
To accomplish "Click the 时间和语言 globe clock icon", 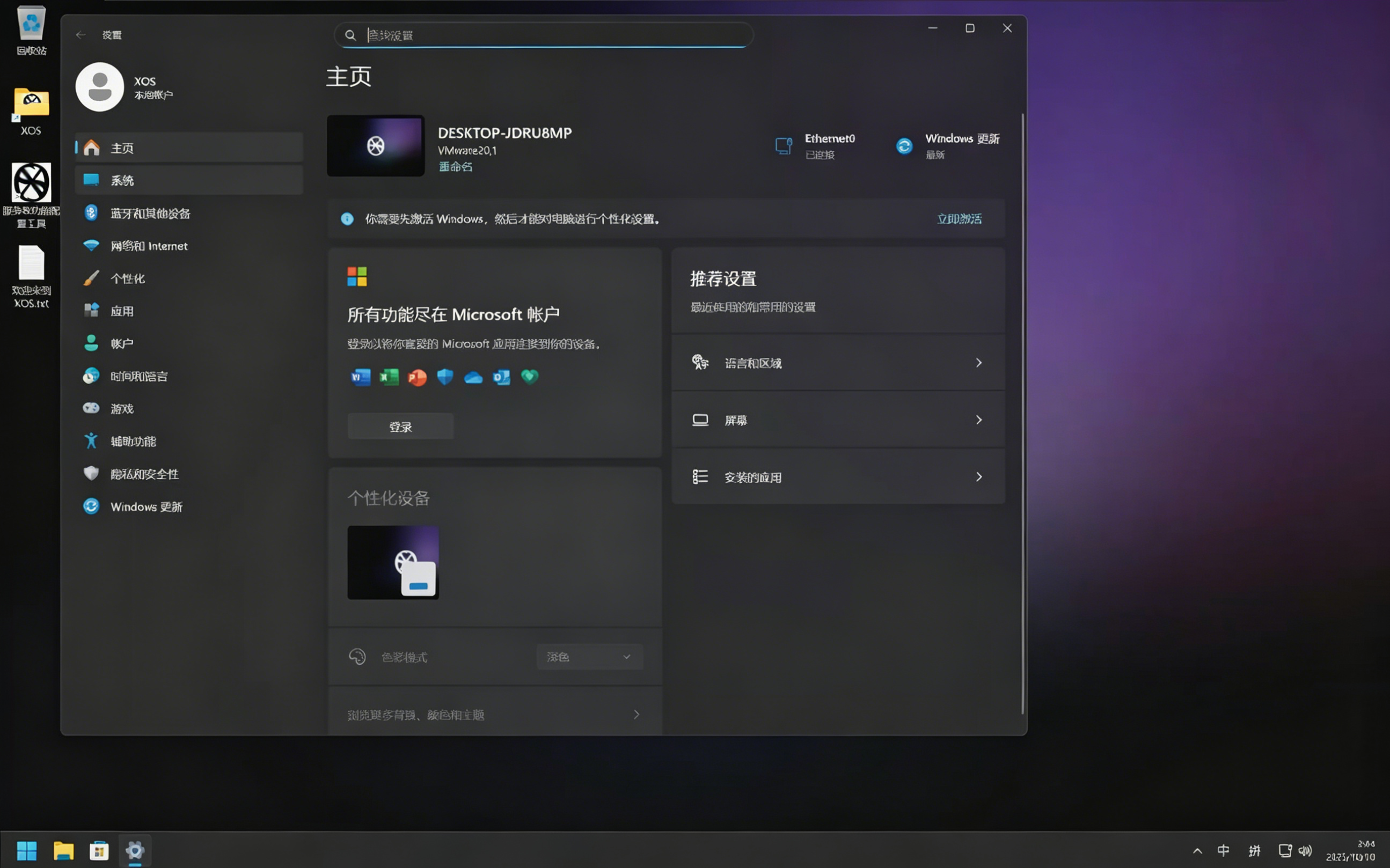I will coord(91,376).
